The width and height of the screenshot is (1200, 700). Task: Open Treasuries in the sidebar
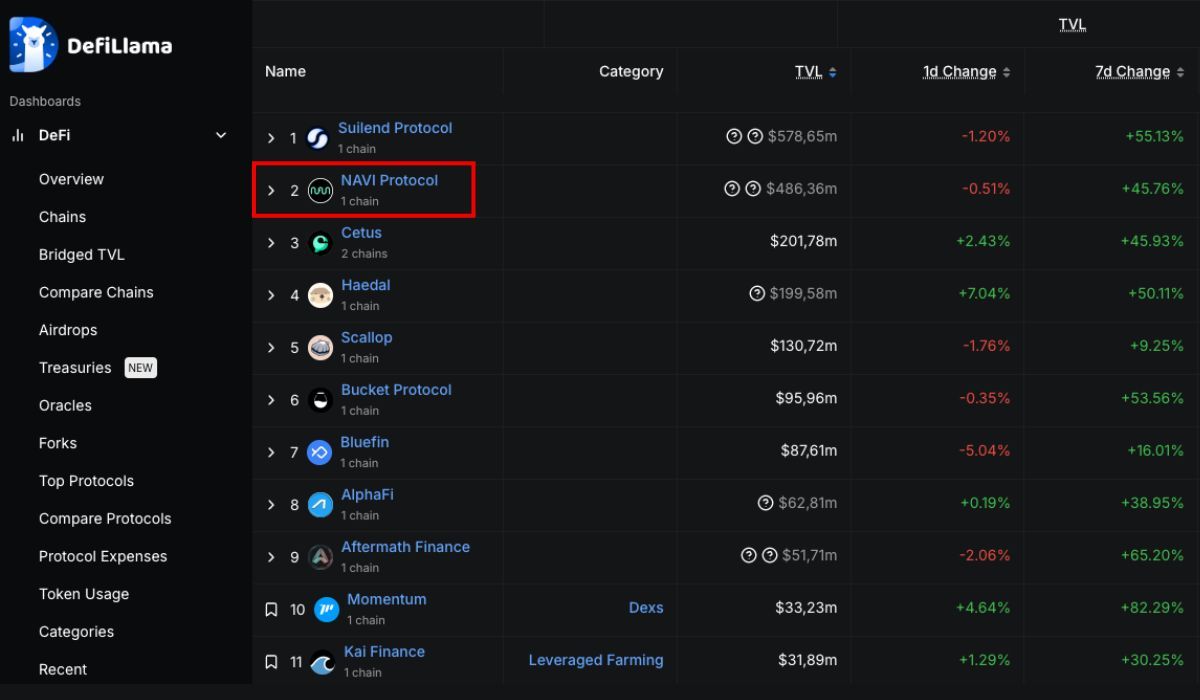(x=75, y=368)
